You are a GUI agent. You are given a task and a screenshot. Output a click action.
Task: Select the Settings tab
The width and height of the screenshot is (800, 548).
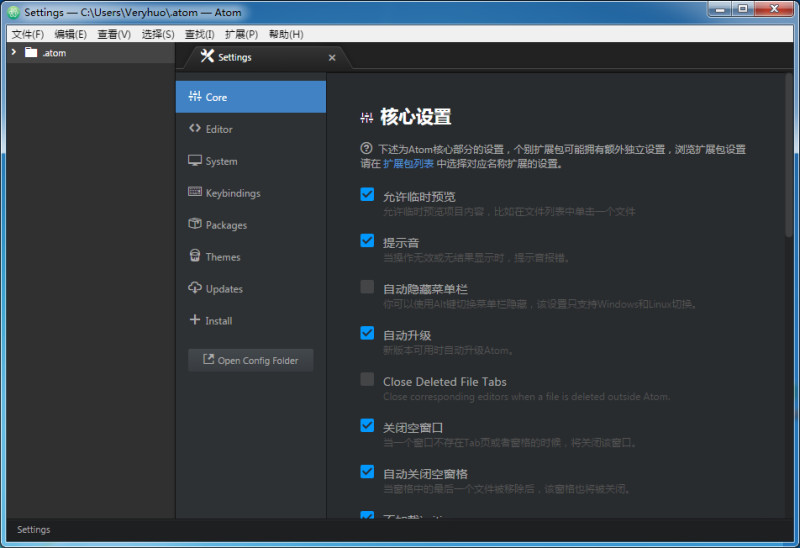point(267,57)
